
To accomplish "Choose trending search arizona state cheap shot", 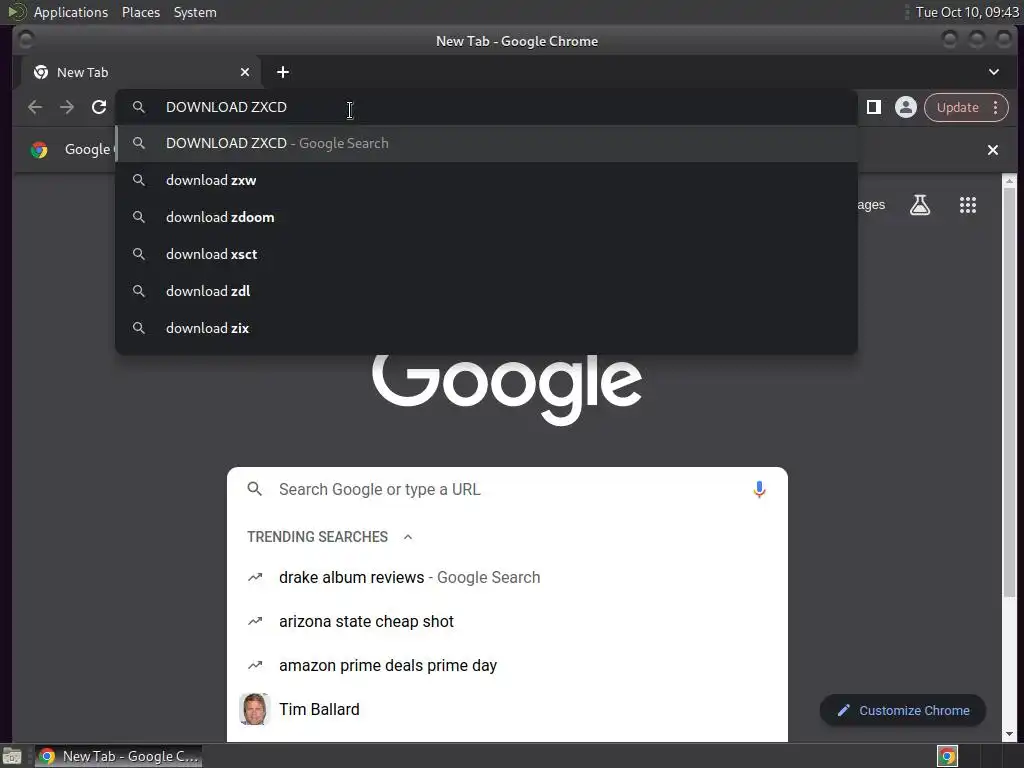I will pyautogui.click(x=507, y=621).
